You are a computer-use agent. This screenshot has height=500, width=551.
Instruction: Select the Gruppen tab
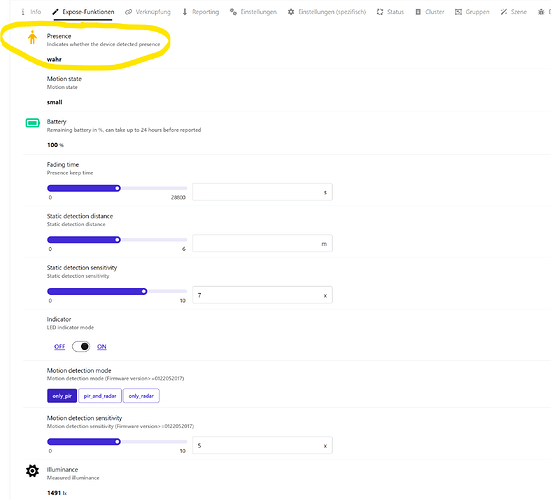click(x=472, y=12)
